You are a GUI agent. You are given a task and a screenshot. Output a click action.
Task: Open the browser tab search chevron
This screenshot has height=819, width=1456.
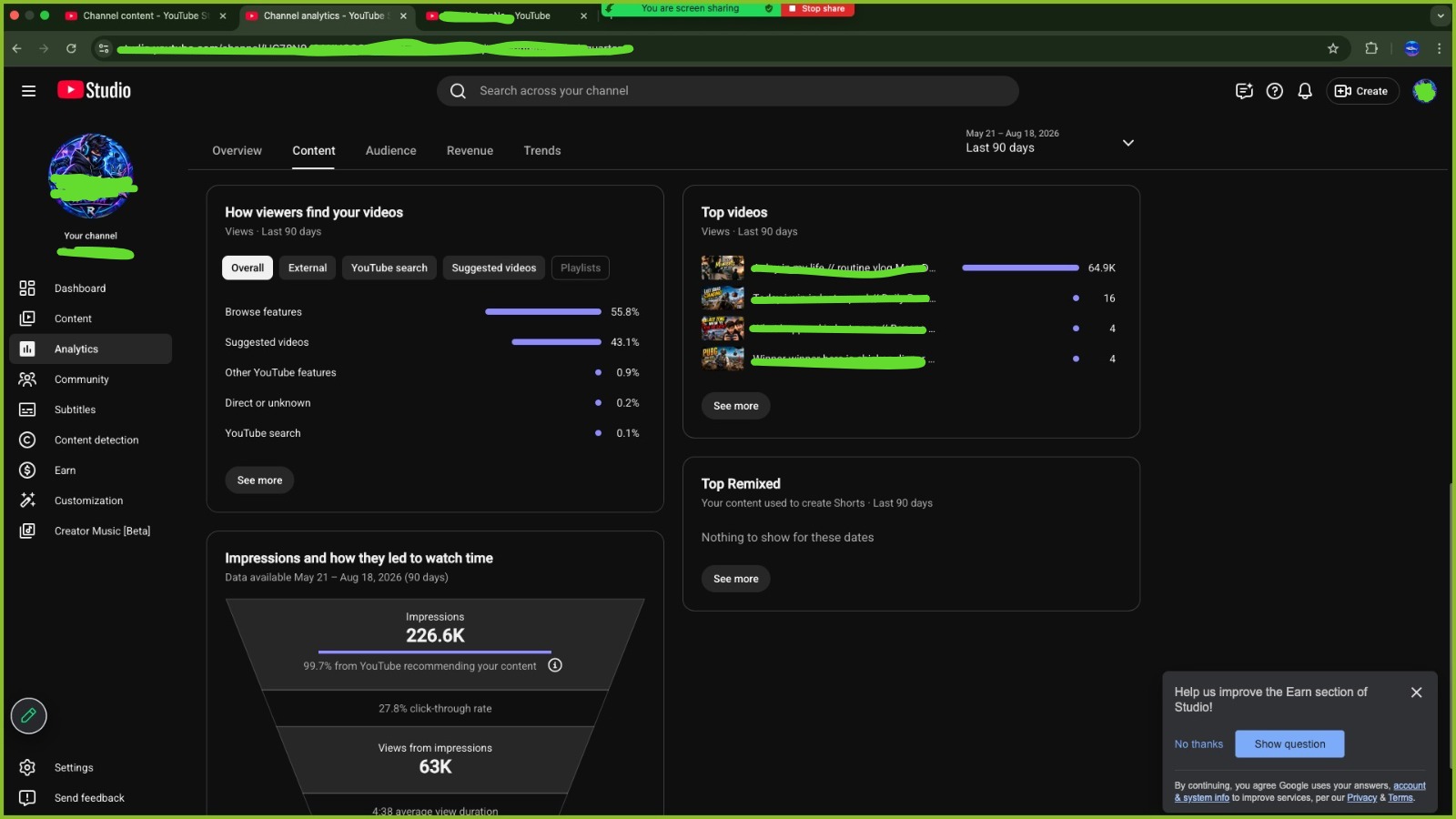[x=1440, y=15]
